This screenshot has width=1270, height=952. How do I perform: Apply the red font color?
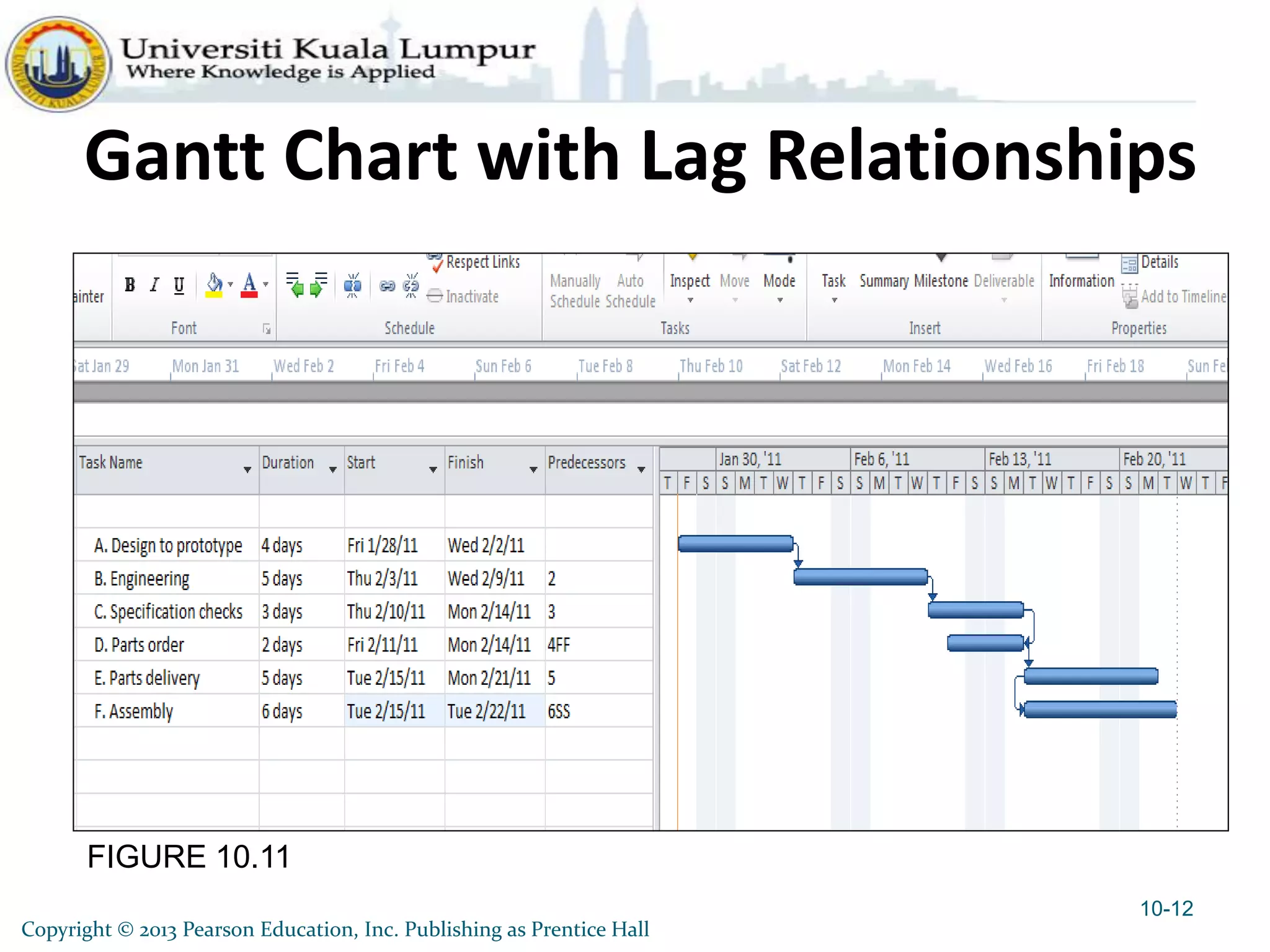tap(249, 286)
